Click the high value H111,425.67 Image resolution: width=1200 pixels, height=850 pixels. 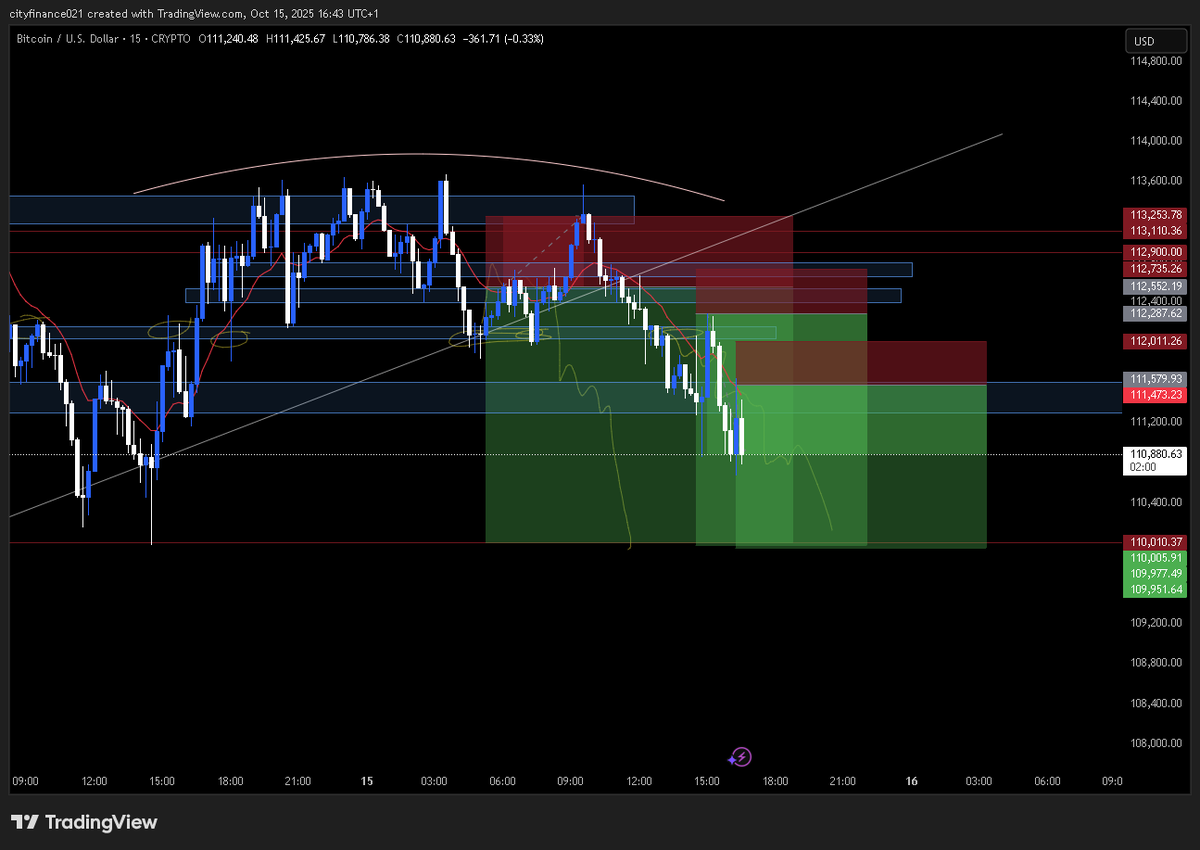[297, 38]
